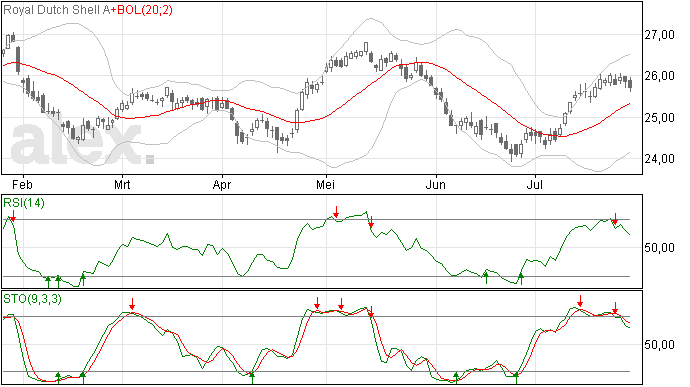Image resolution: width=690 pixels, height=387 pixels.
Task: Click the 'Mei' month label
Action: [325, 184]
